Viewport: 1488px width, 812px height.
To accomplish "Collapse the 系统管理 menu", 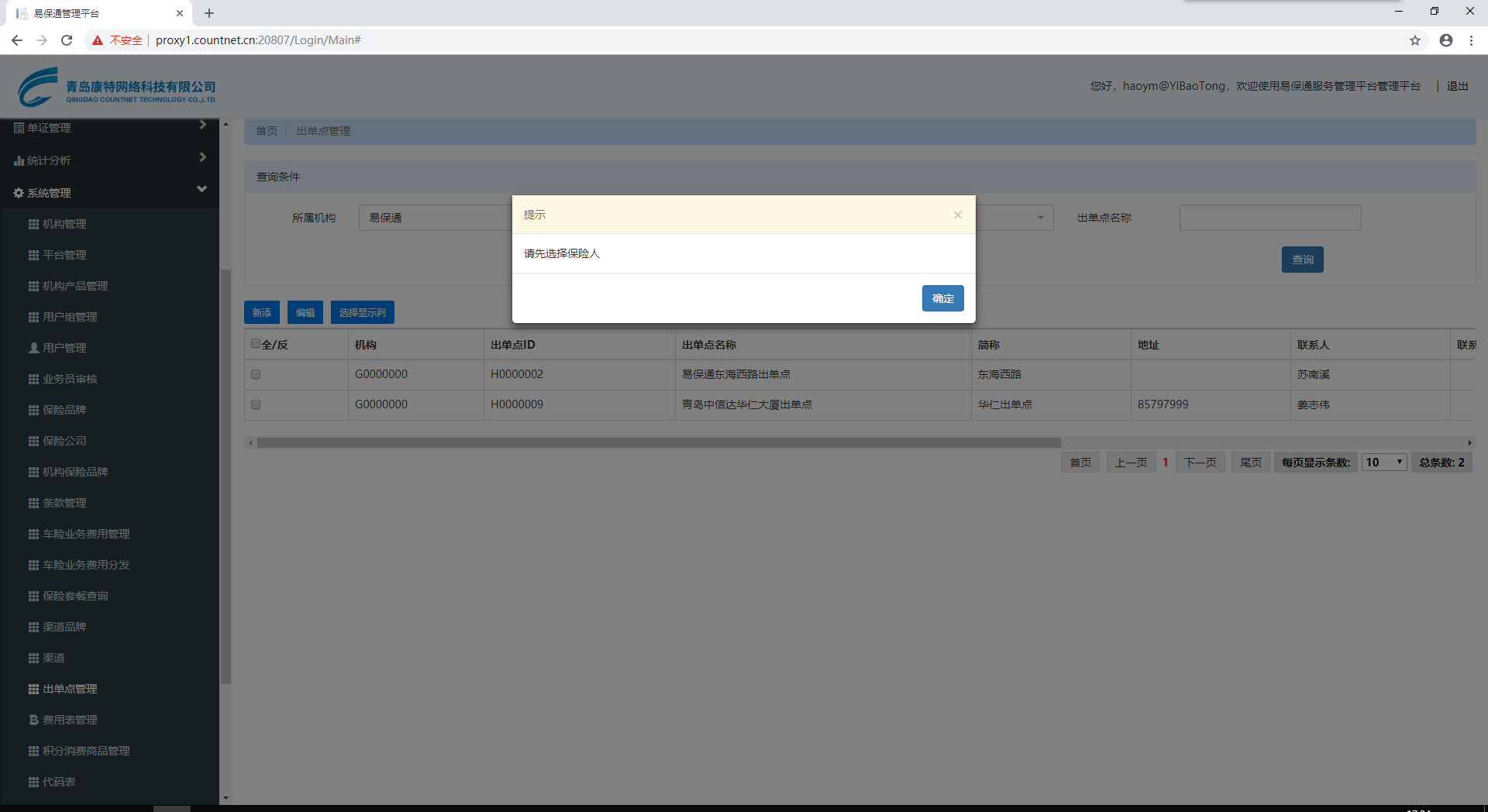I will 109,193.
